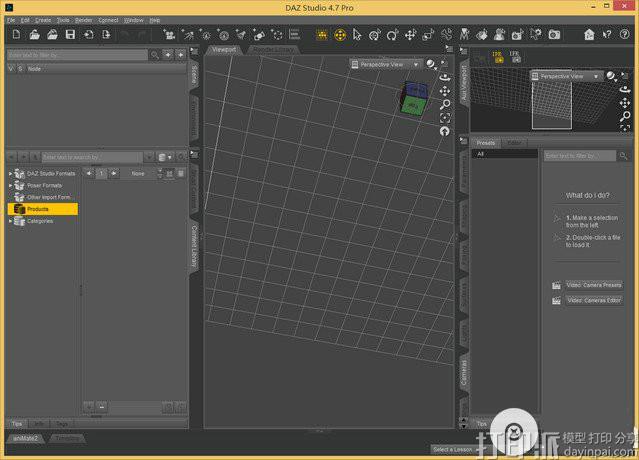Viewport: 639px width, 460px height.
Task: Click the Scene pane filter text field
Action: [77, 55]
